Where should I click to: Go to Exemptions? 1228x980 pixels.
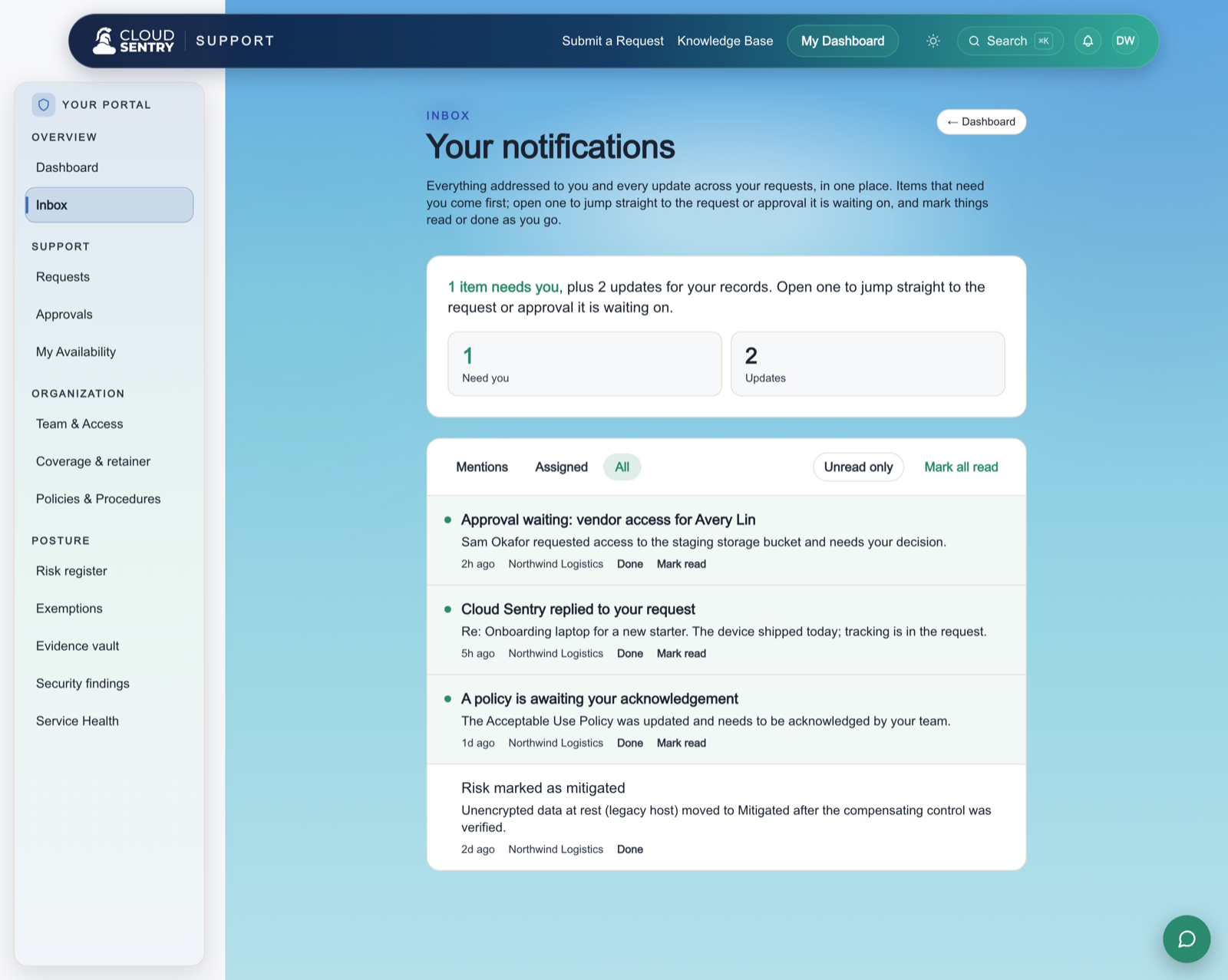(109, 609)
